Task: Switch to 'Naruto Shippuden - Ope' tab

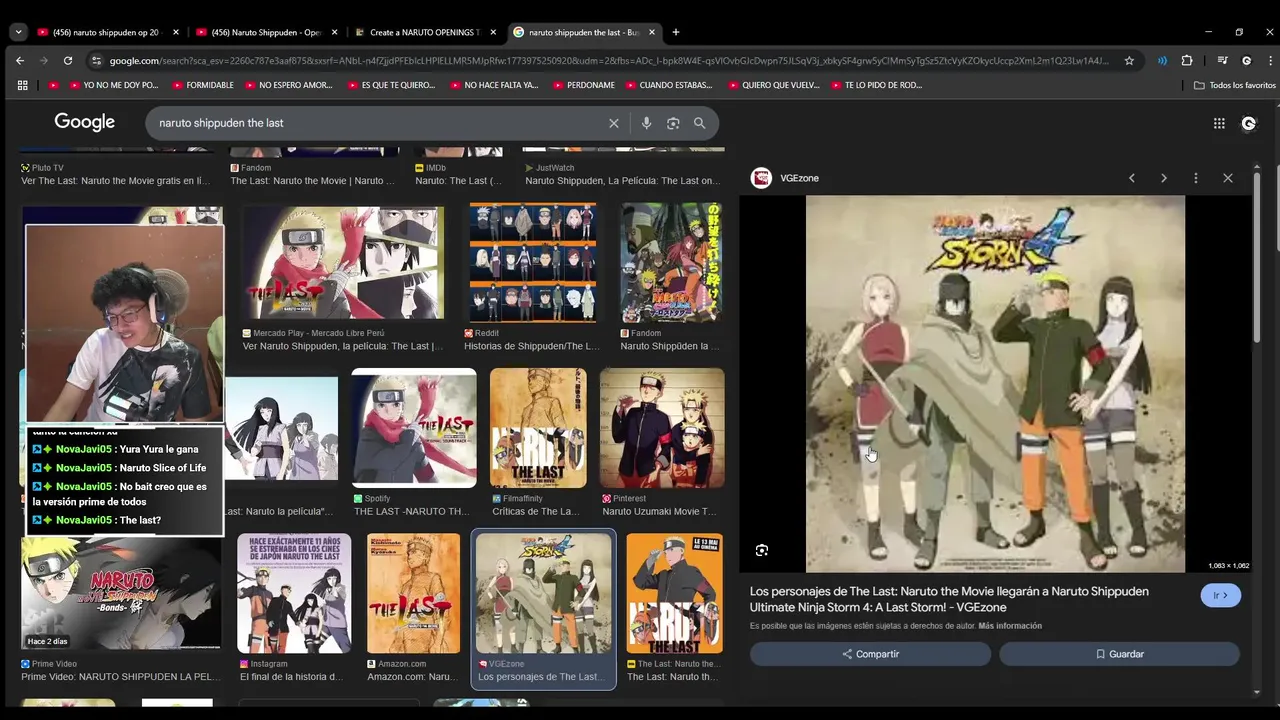Action: click(266, 32)
